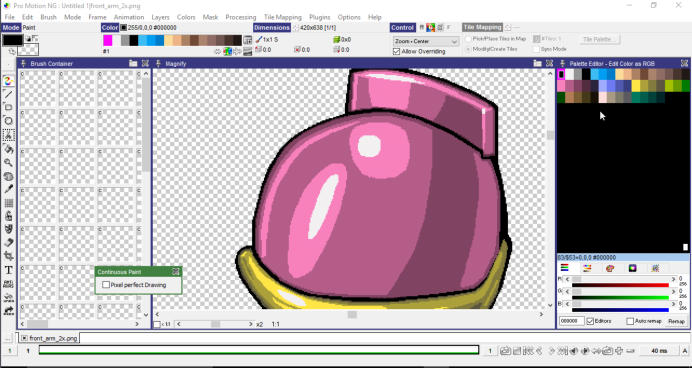Pick the magenta swatch in color bar

(x=108, y=41)
